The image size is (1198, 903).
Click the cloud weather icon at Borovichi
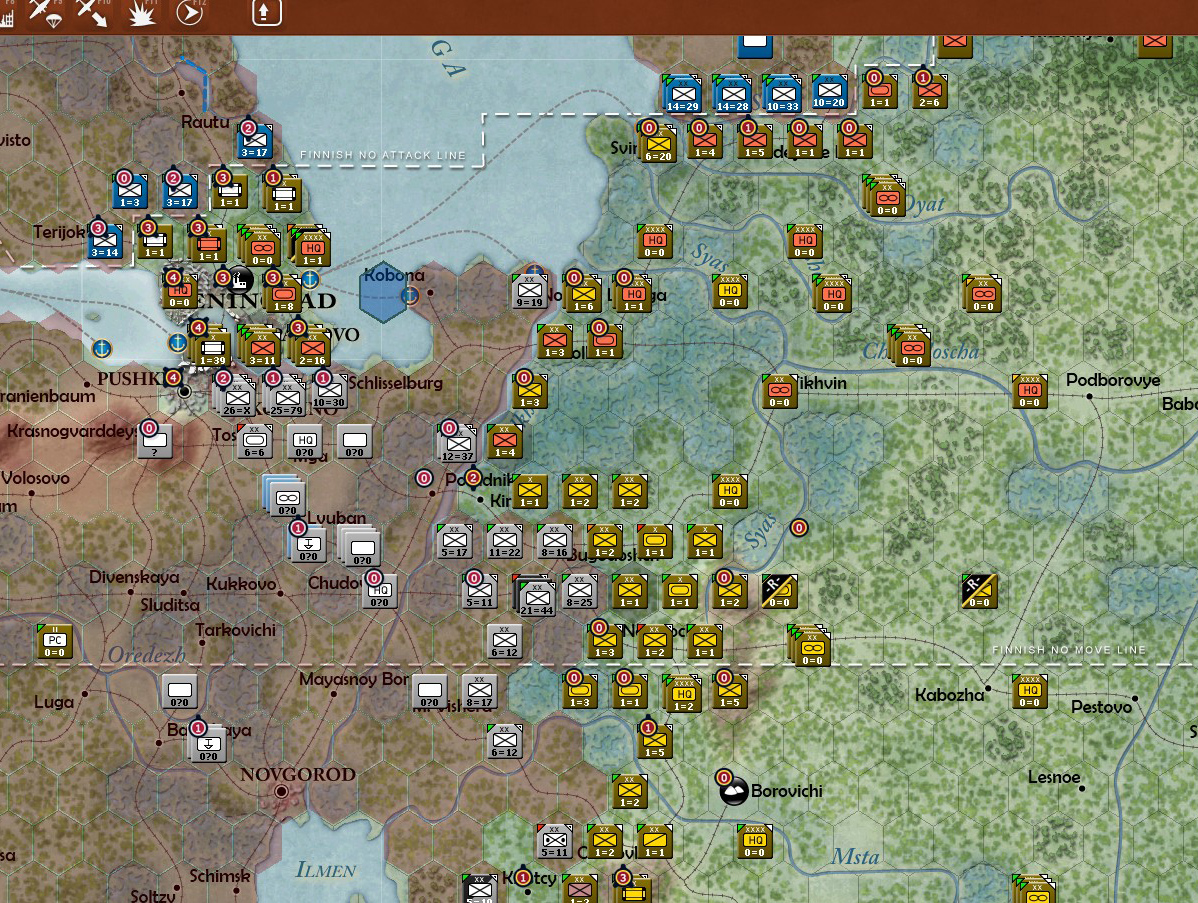click(x=734, y=792)
